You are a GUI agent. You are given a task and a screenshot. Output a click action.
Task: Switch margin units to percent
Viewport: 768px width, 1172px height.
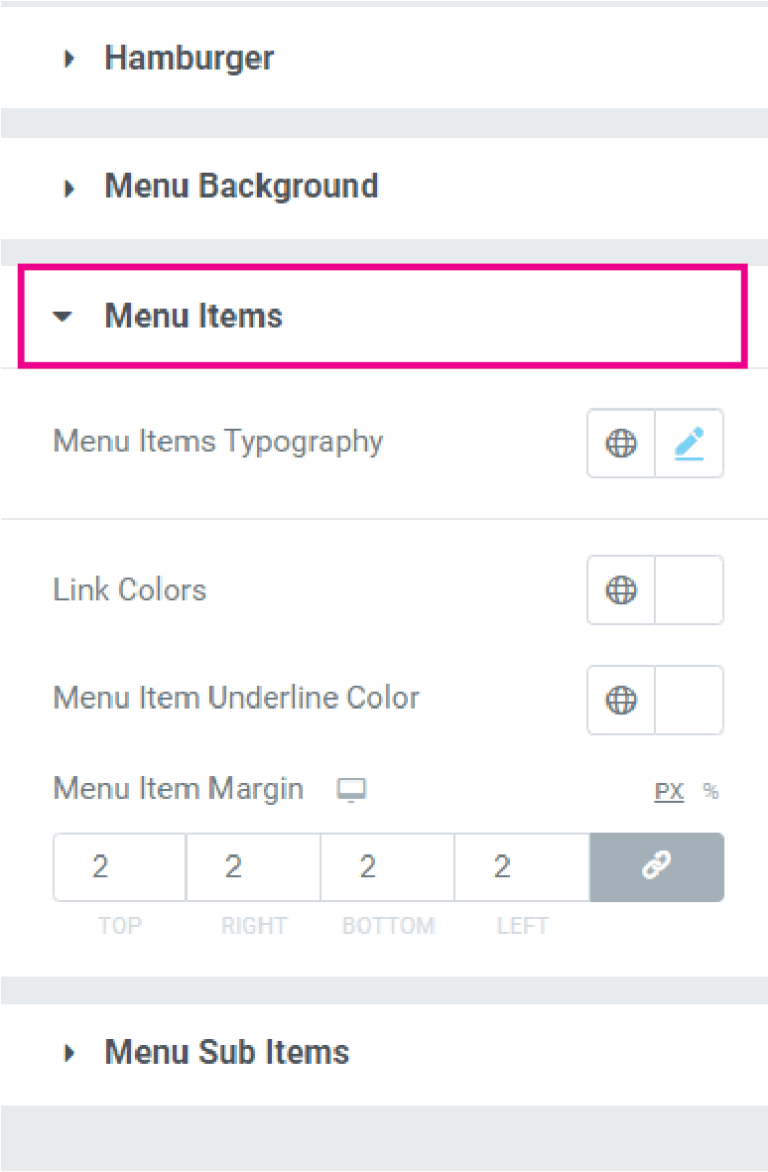pos(710,790)
